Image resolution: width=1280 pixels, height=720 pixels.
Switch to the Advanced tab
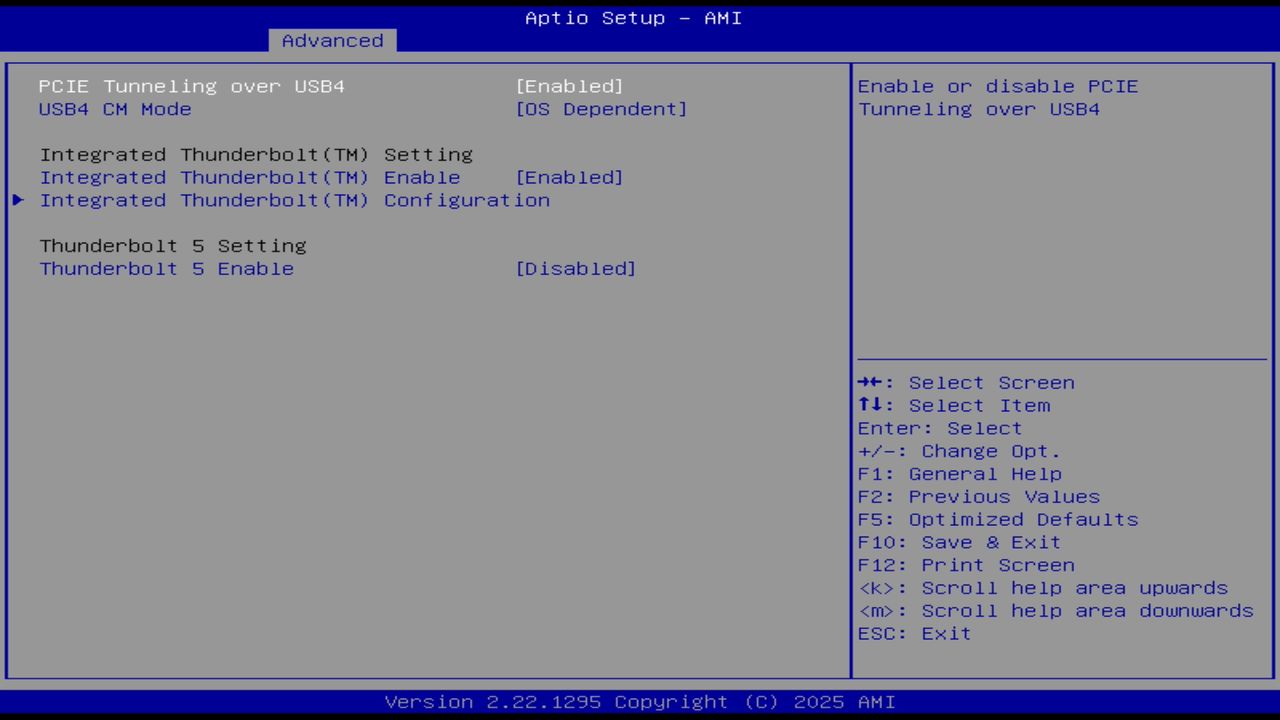pos(332,40)
